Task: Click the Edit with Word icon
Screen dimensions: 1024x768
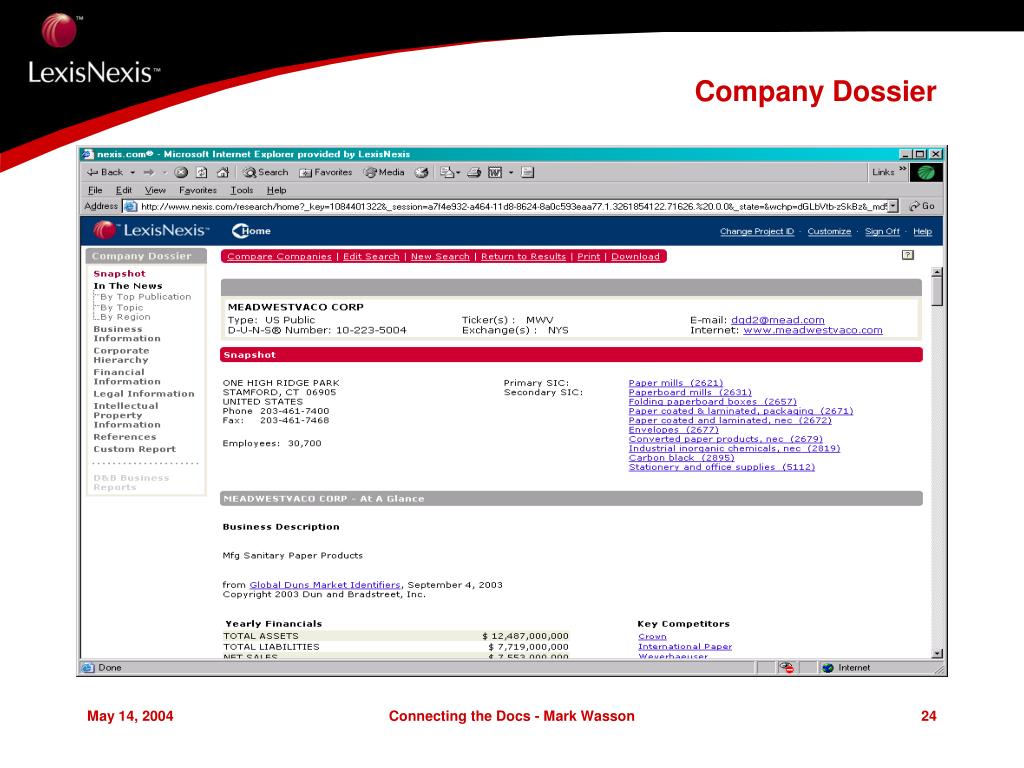Action: [x=495, y=172]
